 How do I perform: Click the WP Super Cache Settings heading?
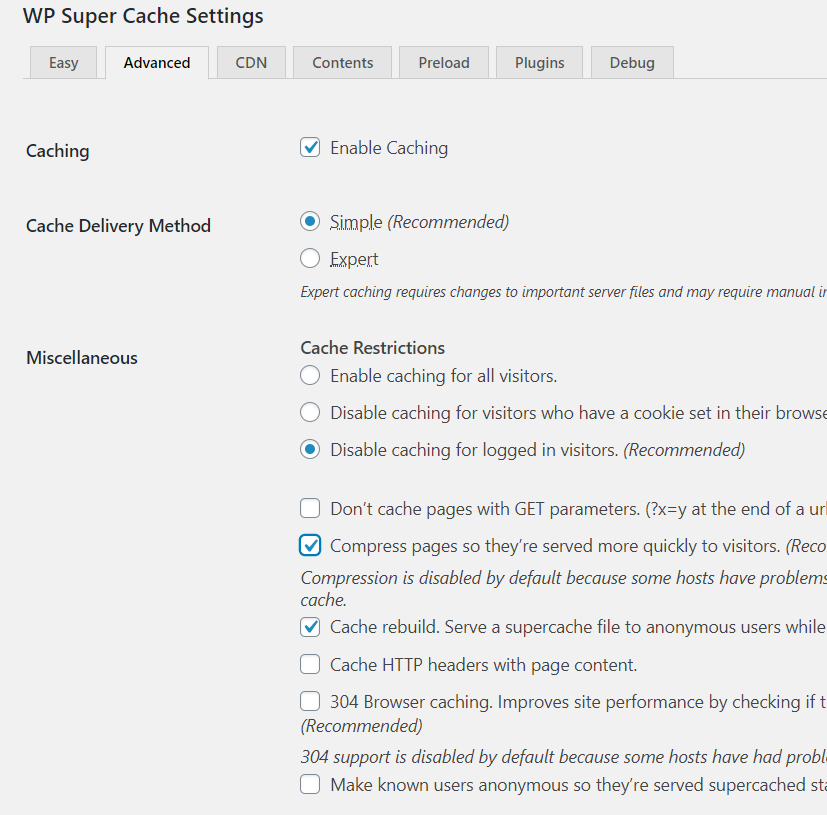(143, 16)
